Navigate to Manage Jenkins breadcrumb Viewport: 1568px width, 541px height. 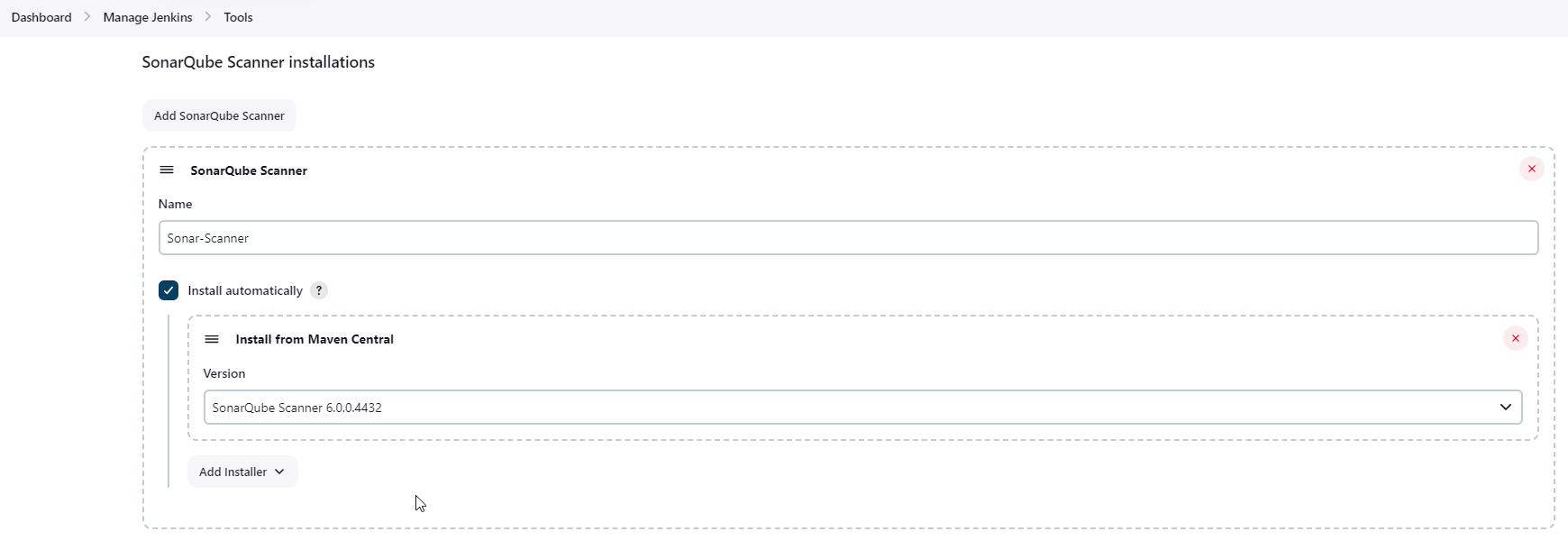tap(148, 17)
